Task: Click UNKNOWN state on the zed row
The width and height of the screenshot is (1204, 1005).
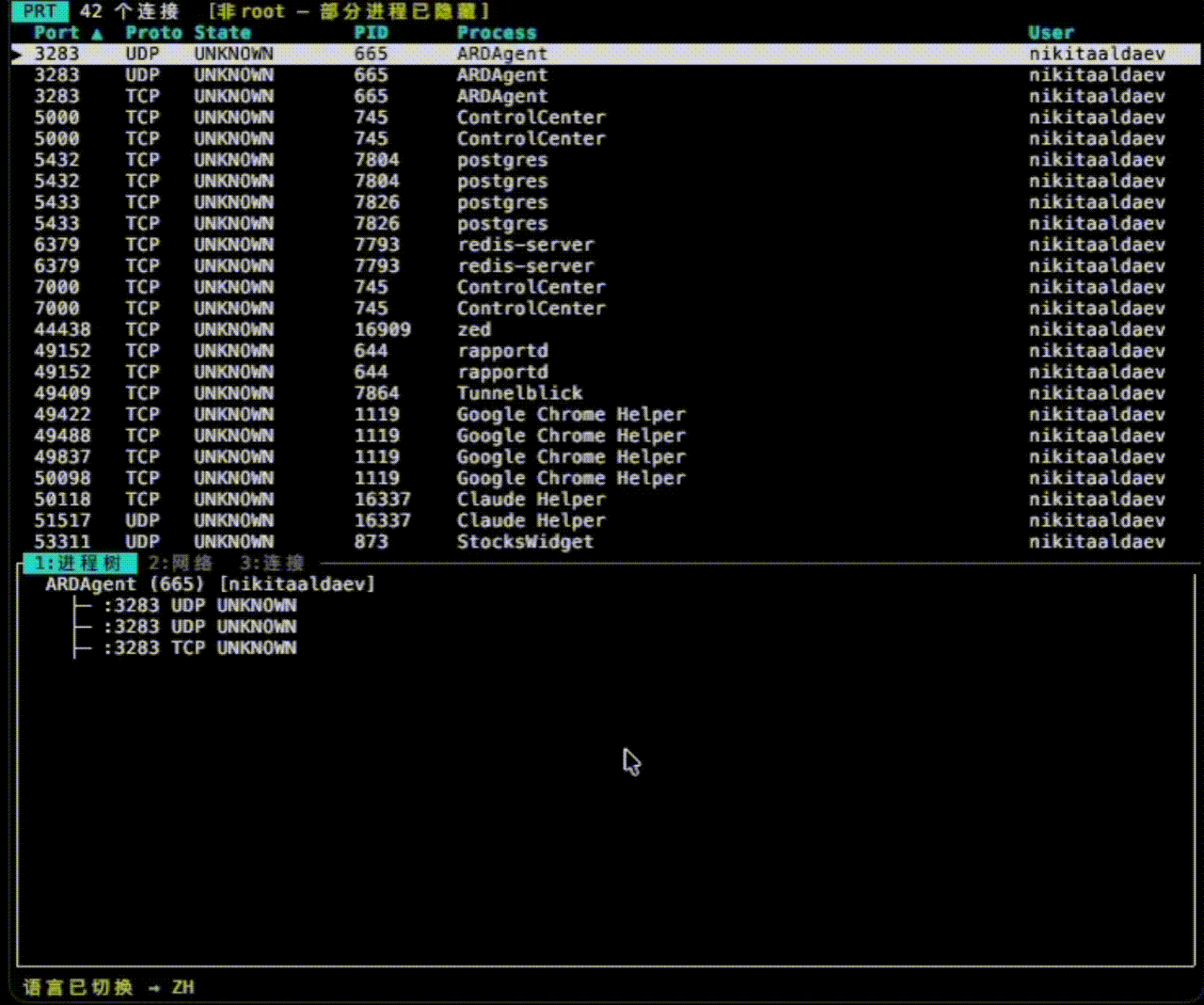Action: coord(233,329)
